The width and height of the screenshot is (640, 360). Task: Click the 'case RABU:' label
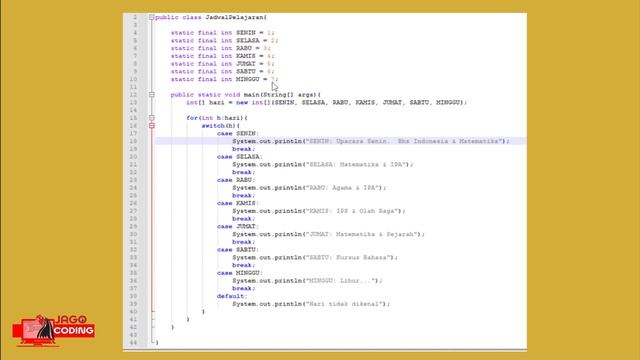[236, 180]
